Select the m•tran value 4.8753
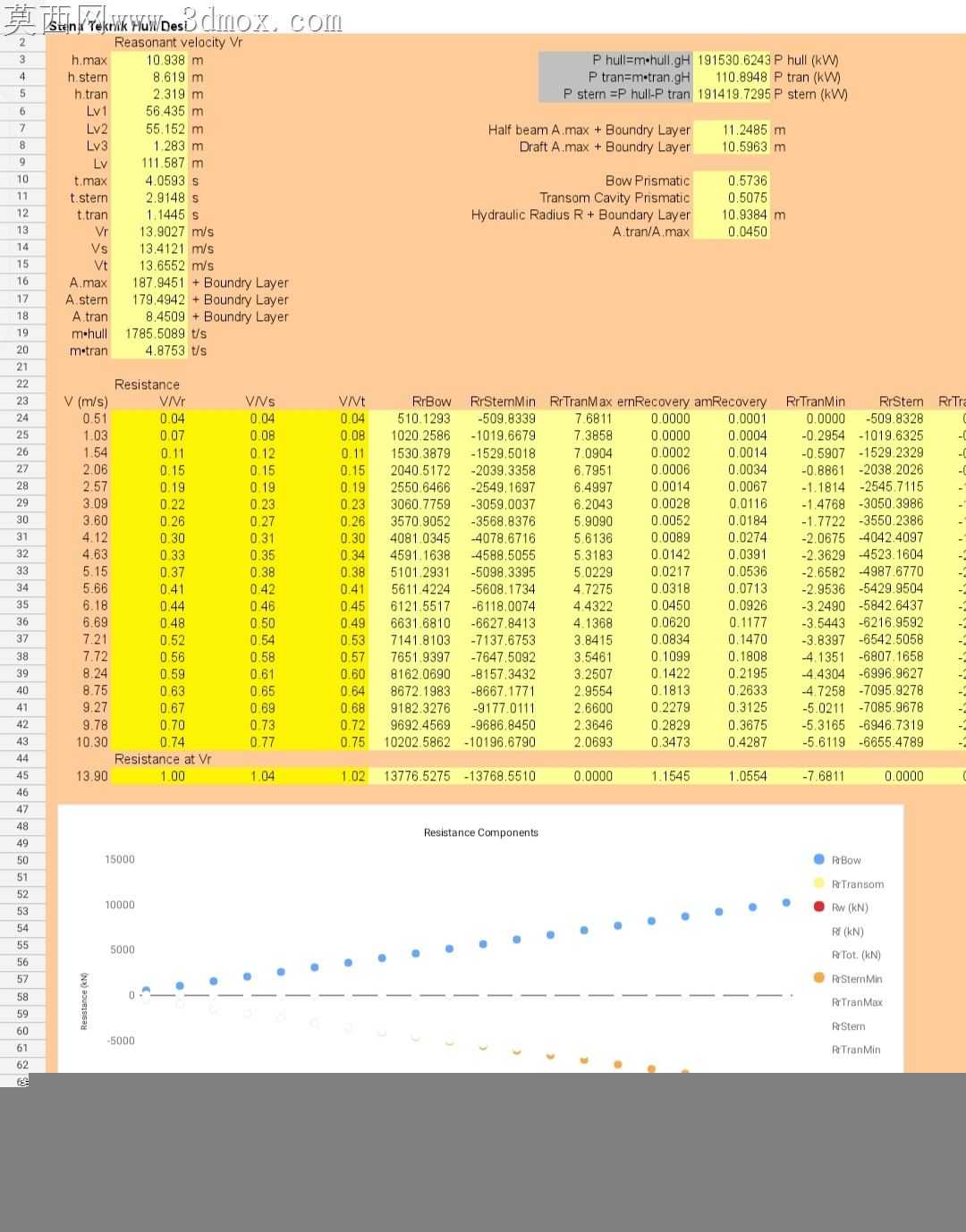Viewport: 966px width, 1232px height. click(165, 350)
